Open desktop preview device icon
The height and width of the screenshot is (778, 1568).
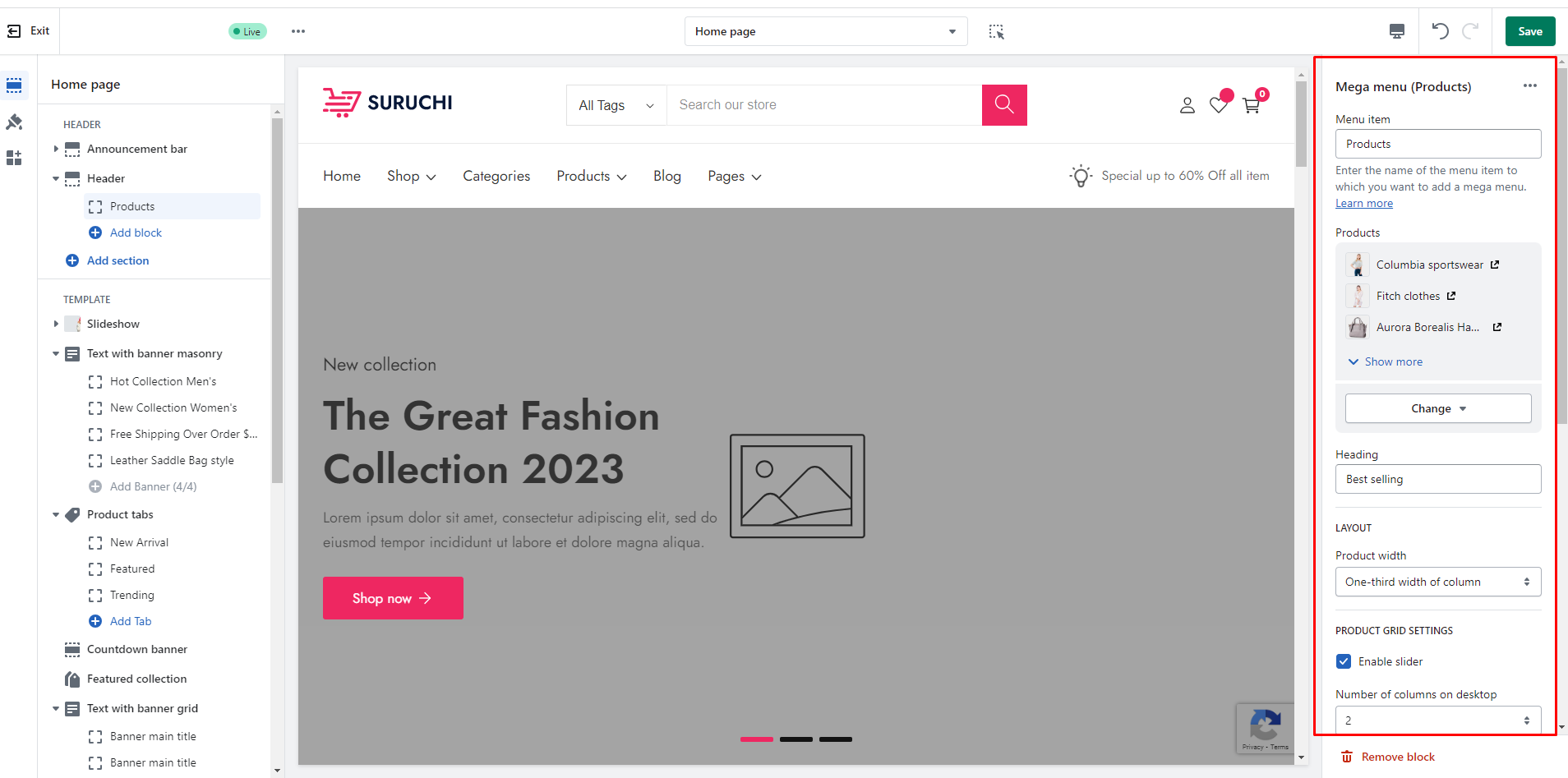(1396, 31)
